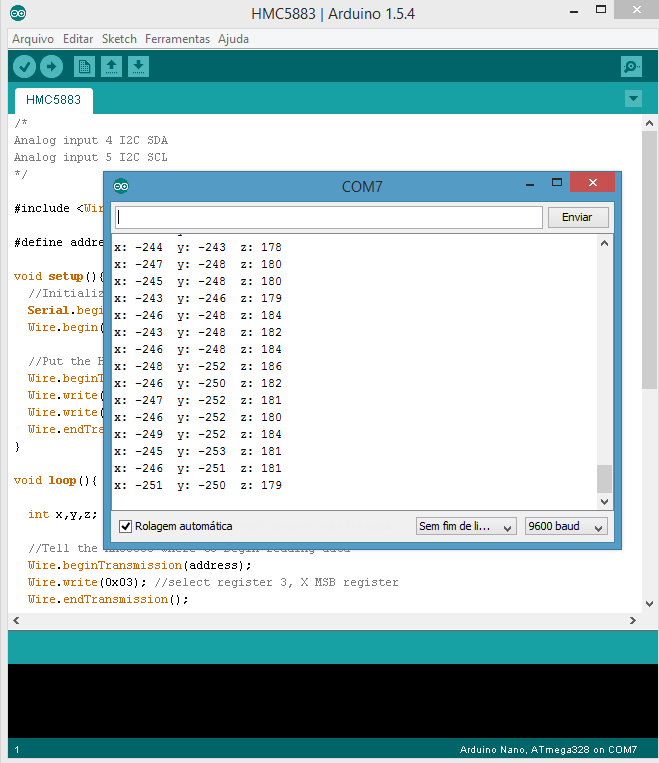
Task: Click editor horizontal scroll left arrow
Action: coord(16,620)
